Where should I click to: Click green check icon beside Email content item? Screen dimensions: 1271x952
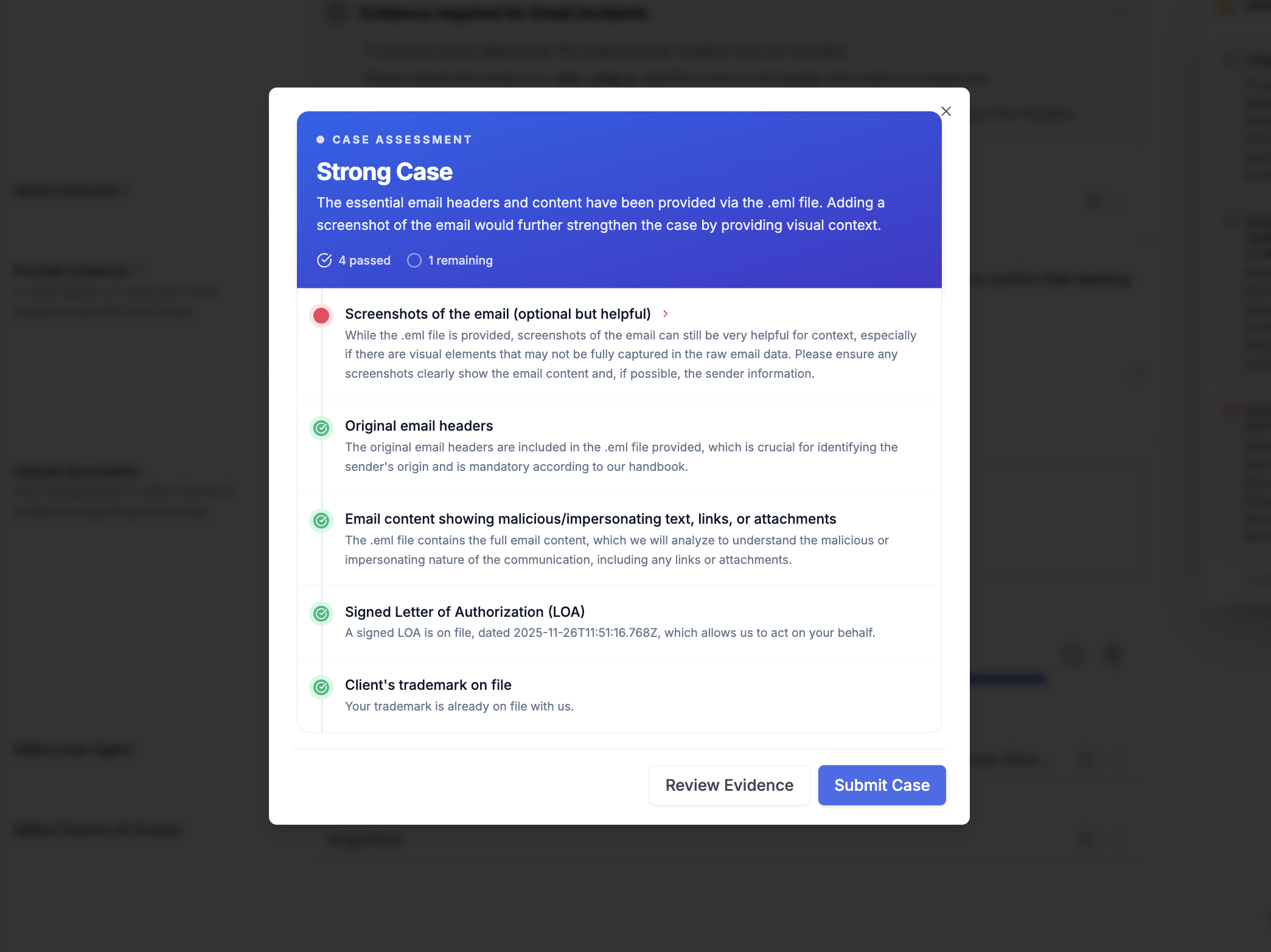[321, 521]
